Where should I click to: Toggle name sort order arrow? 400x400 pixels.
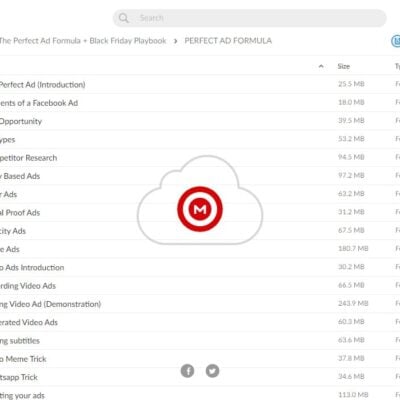coord(321,66)
